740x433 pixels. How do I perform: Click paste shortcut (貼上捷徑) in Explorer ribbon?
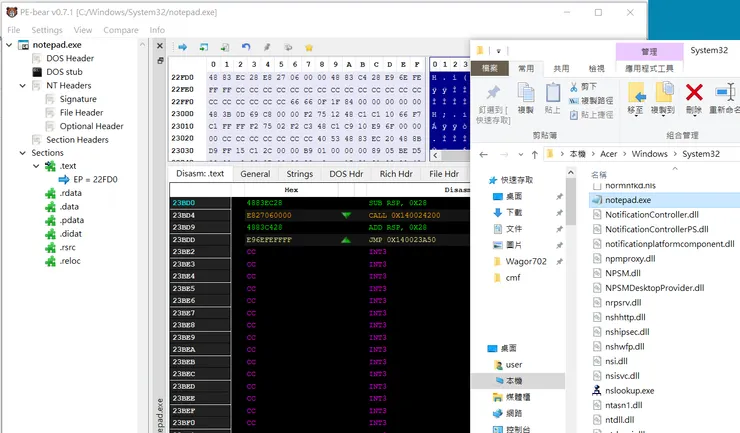click(x=591, y=115)
